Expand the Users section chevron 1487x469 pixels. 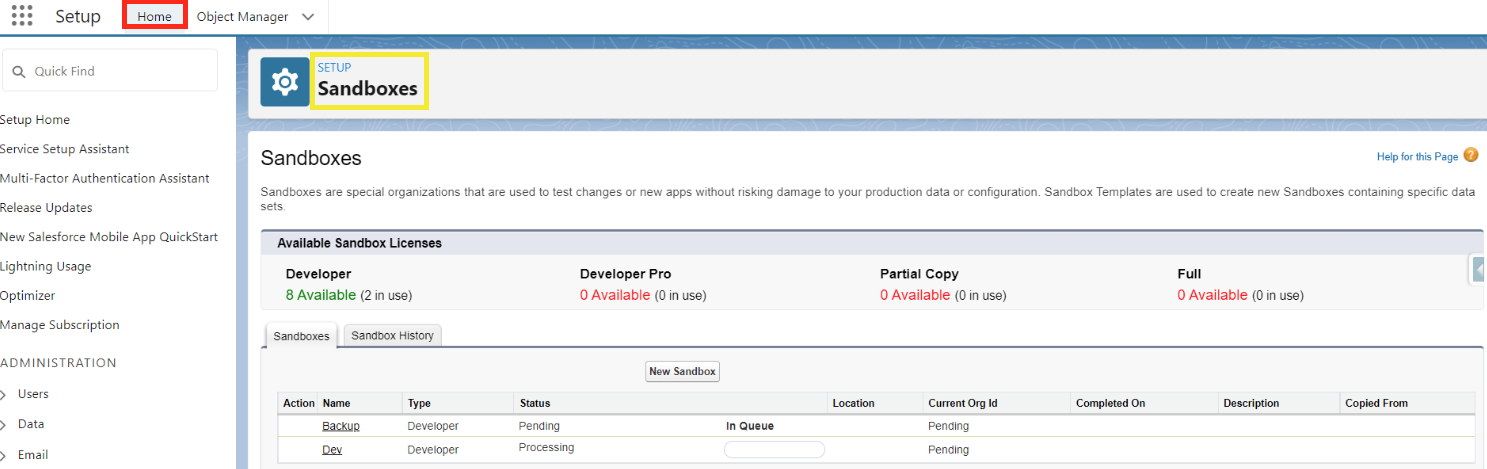click(4, 395)
